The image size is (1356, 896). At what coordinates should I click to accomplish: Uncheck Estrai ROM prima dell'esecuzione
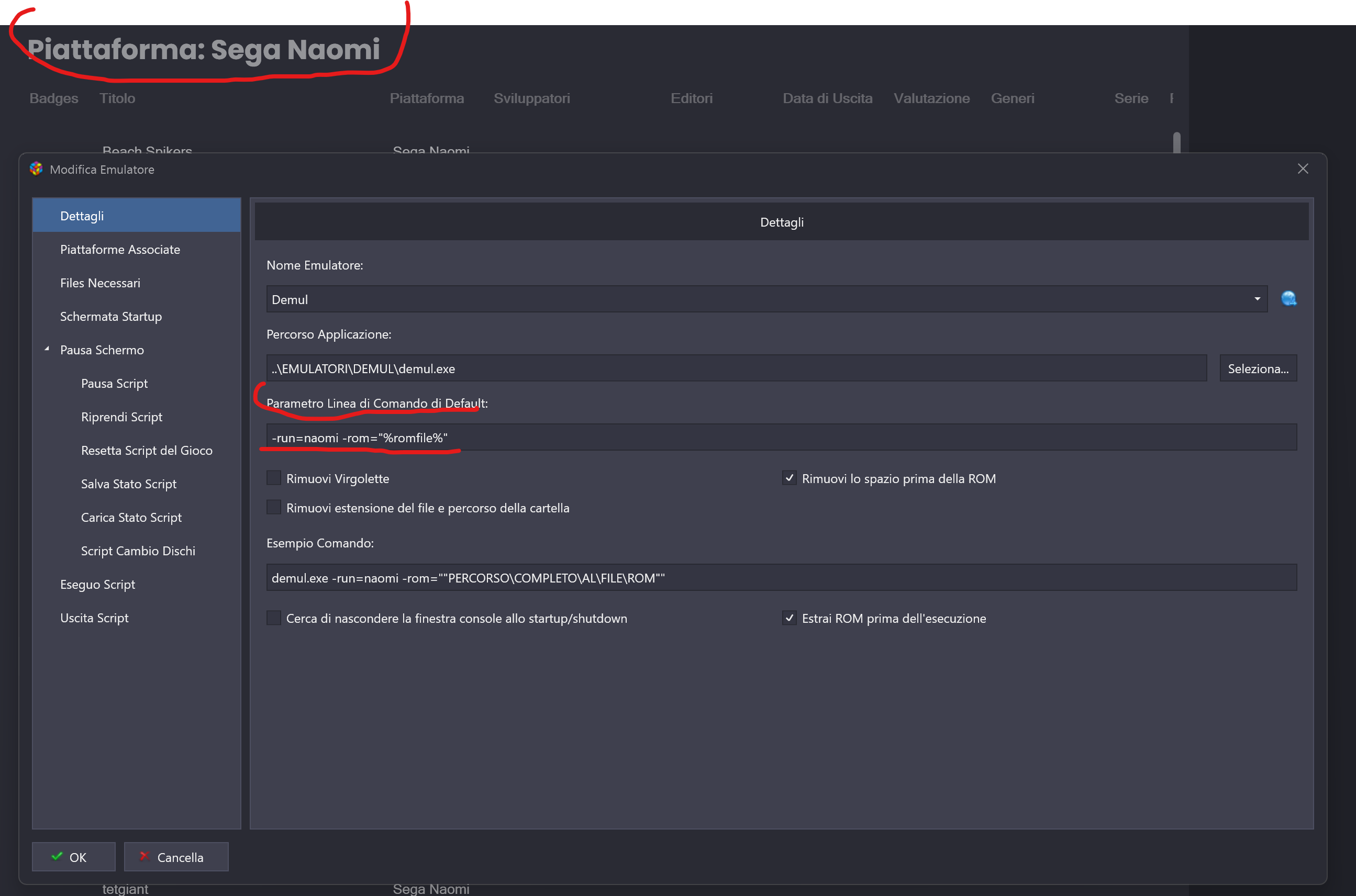click(x=789, y=618)
